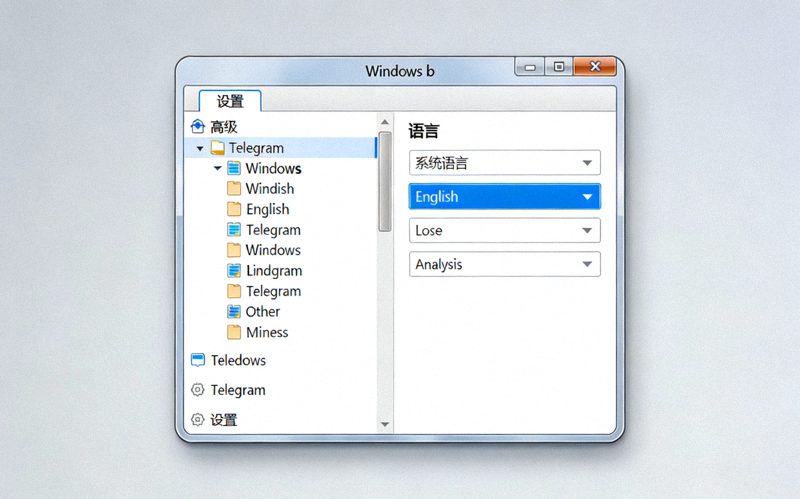
Task: Click the blue document icon beside Lindgram
Action: (x=234, y=270)
